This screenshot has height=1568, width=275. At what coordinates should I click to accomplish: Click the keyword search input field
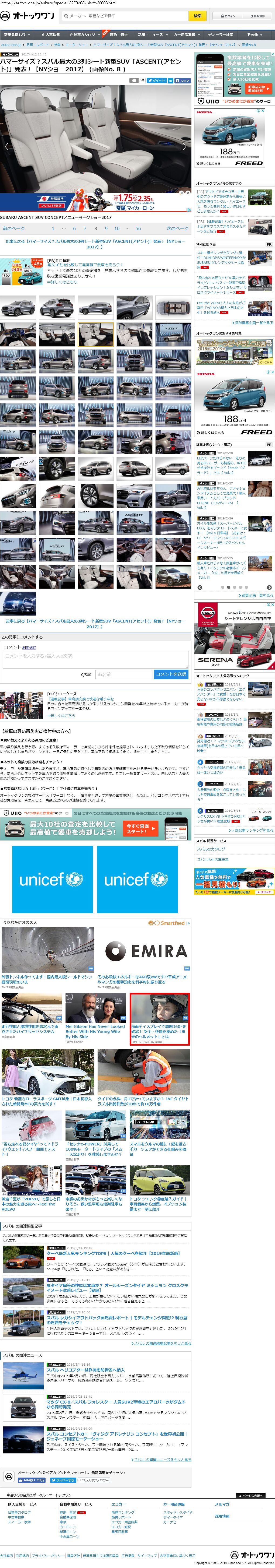(x=125, y=16)
